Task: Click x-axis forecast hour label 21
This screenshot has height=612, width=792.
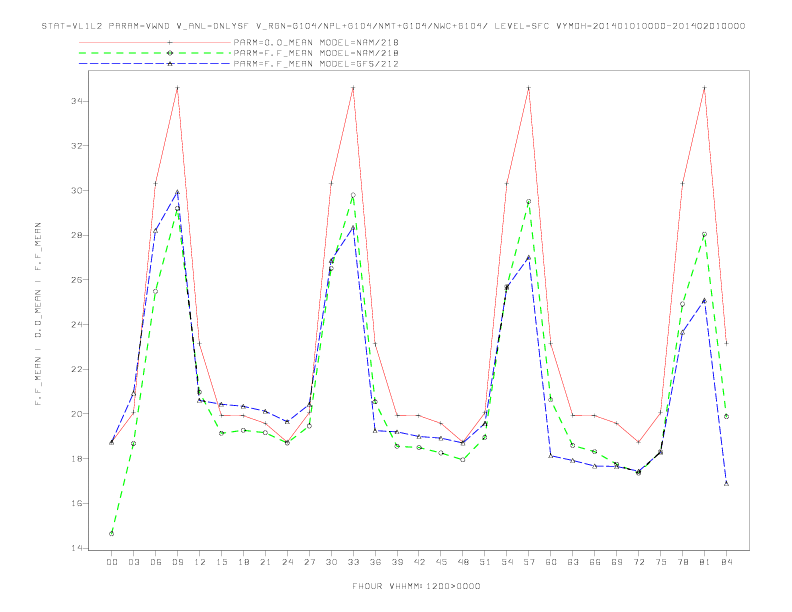Action: (265, 562)
